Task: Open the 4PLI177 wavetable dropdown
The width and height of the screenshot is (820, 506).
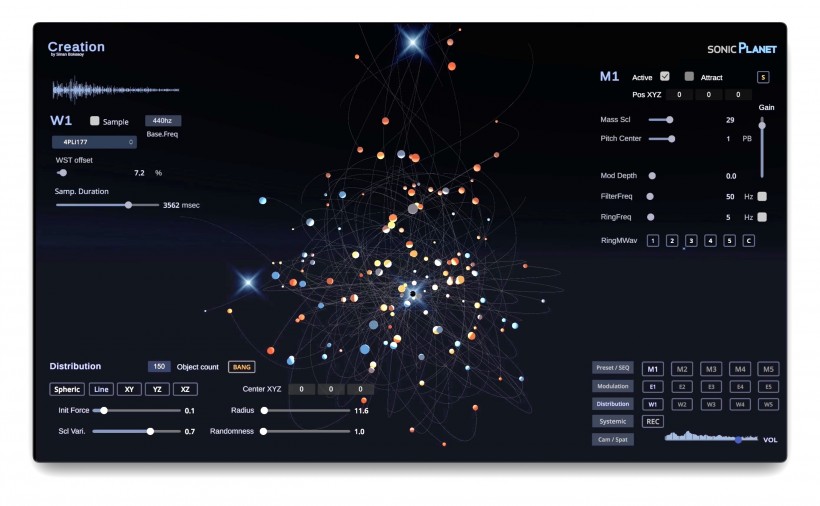Action: tap(93, 142)
